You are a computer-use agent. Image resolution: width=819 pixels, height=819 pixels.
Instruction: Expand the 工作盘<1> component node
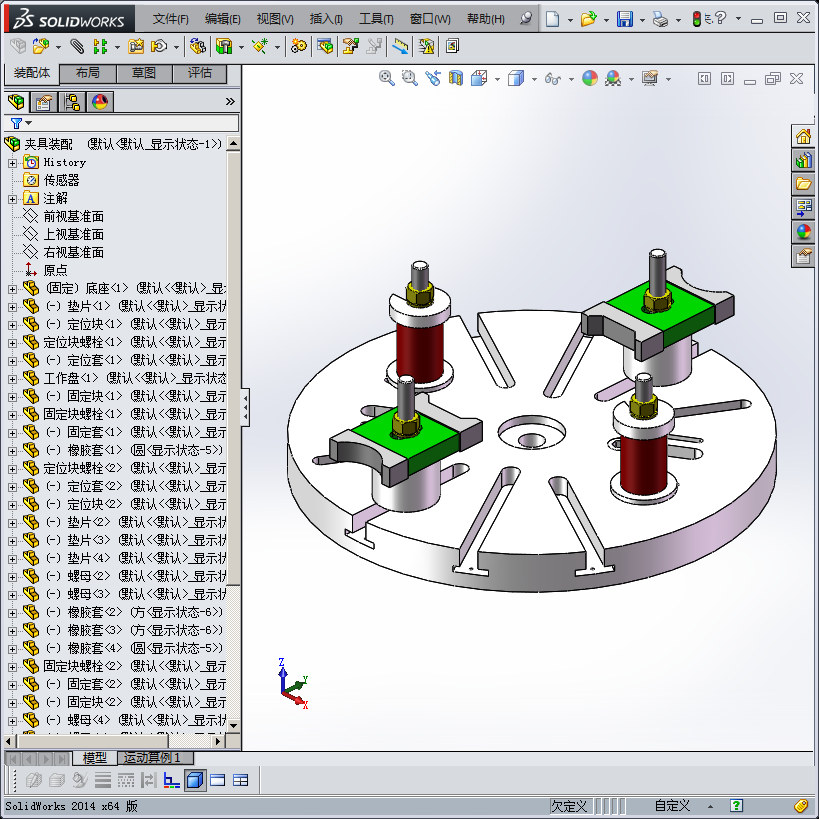13,379
